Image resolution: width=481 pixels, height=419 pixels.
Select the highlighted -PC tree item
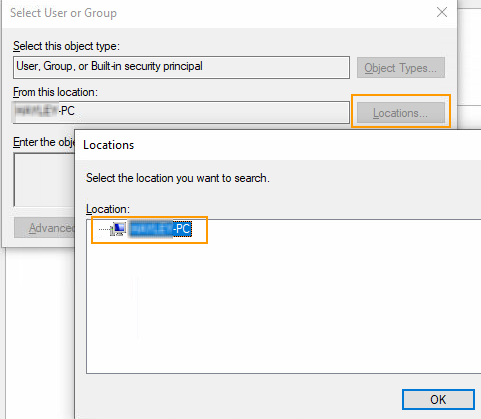tap(160, 229)
